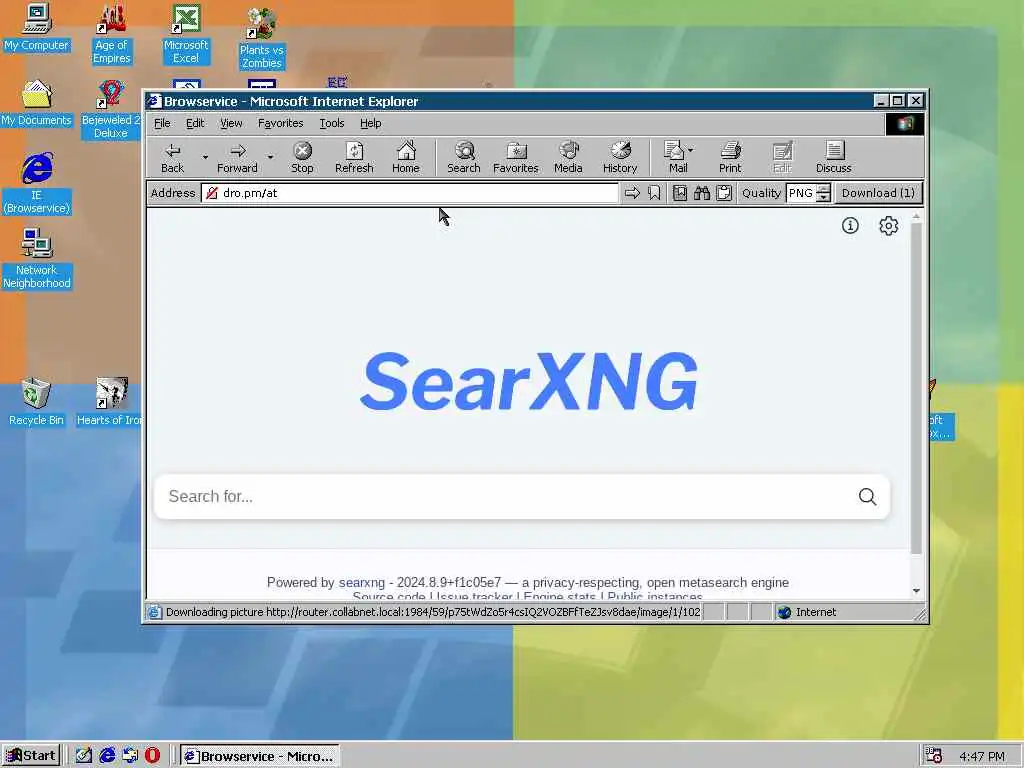Screen dimensions: 1024x768
Task: Refresh the current page
Action: coord(354,158)
